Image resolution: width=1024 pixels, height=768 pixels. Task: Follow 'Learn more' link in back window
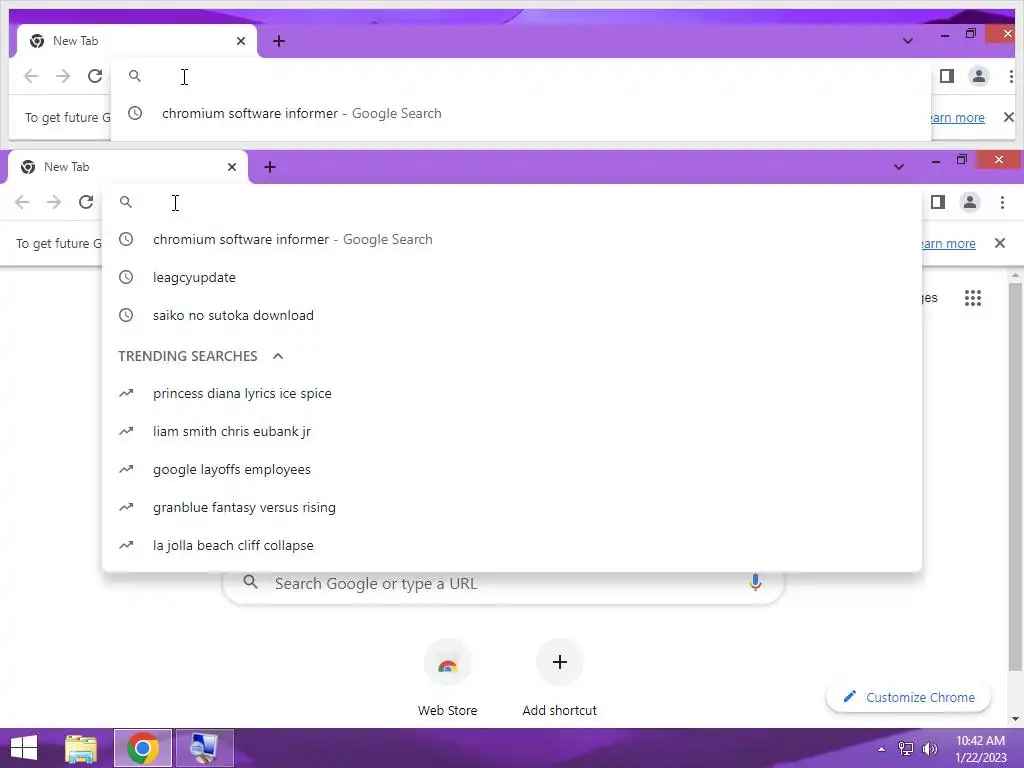[957, 118]
